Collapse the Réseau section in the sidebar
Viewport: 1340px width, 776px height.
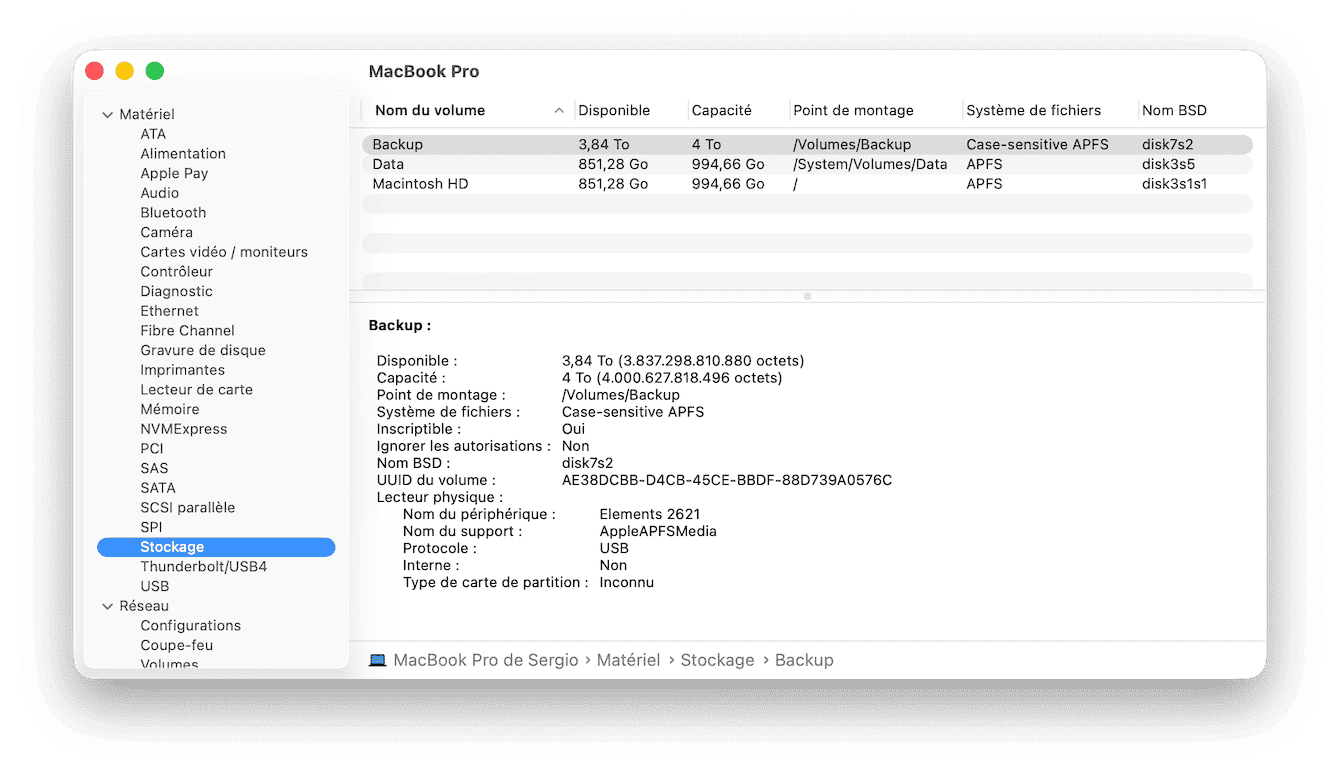(107, 605)
